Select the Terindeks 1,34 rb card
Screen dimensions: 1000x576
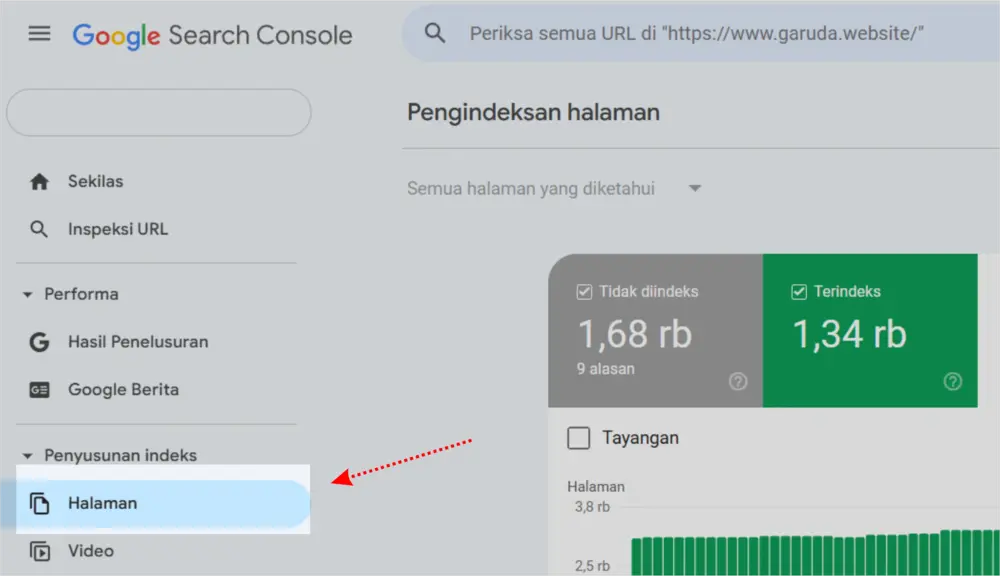pyautogui.click(x=870, y=330)
